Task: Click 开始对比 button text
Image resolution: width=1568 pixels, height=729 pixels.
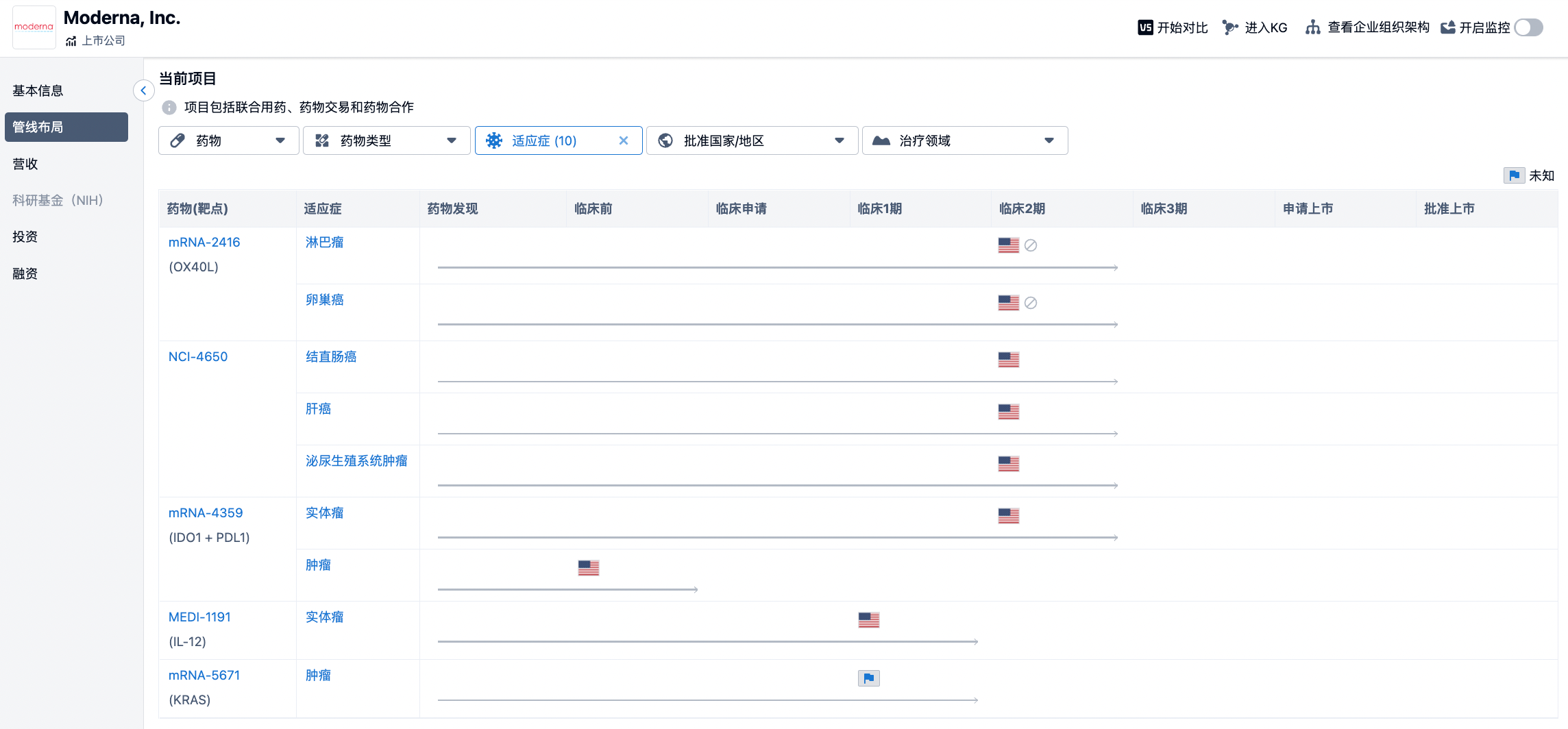Action: click(x=1183, y=27)
